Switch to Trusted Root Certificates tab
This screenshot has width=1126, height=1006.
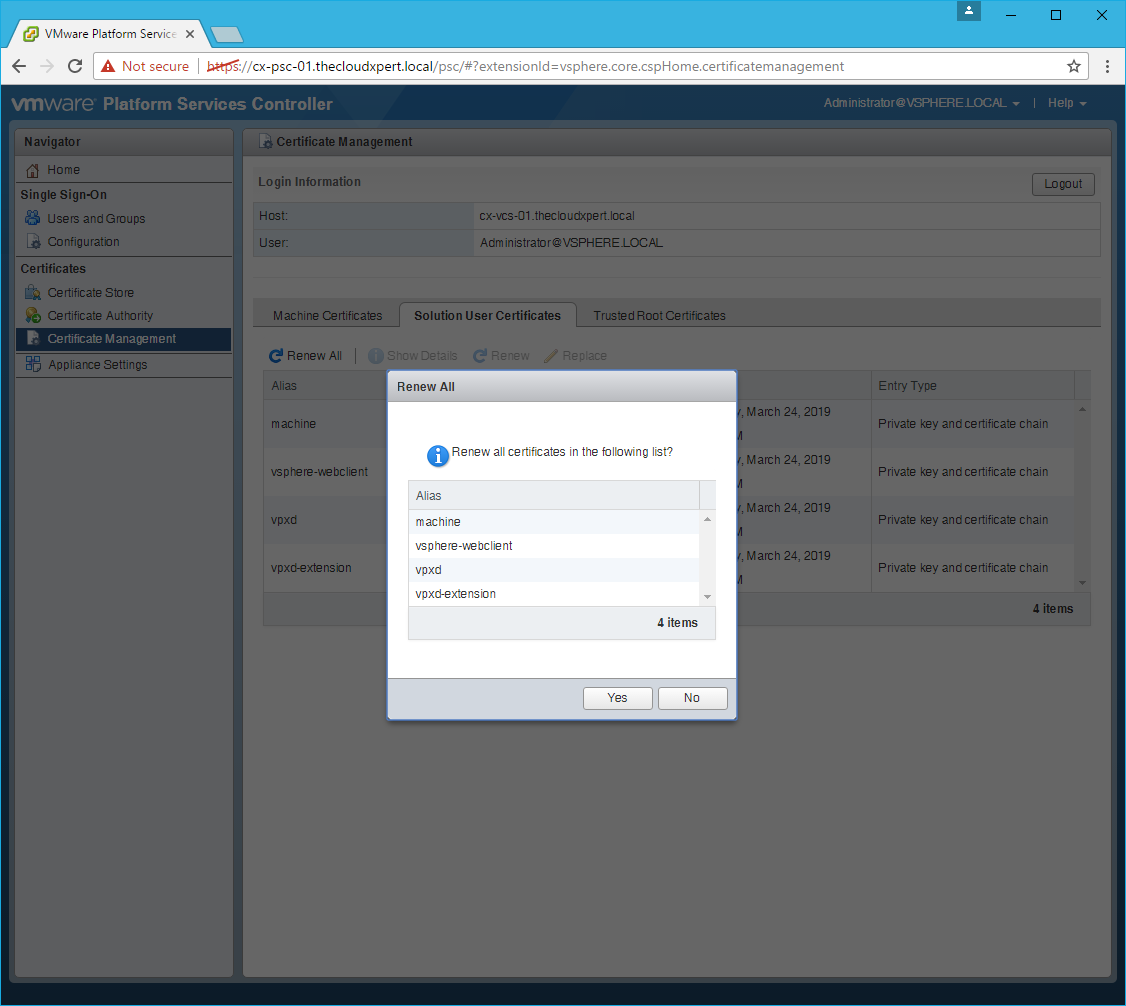tap(659, 316)
